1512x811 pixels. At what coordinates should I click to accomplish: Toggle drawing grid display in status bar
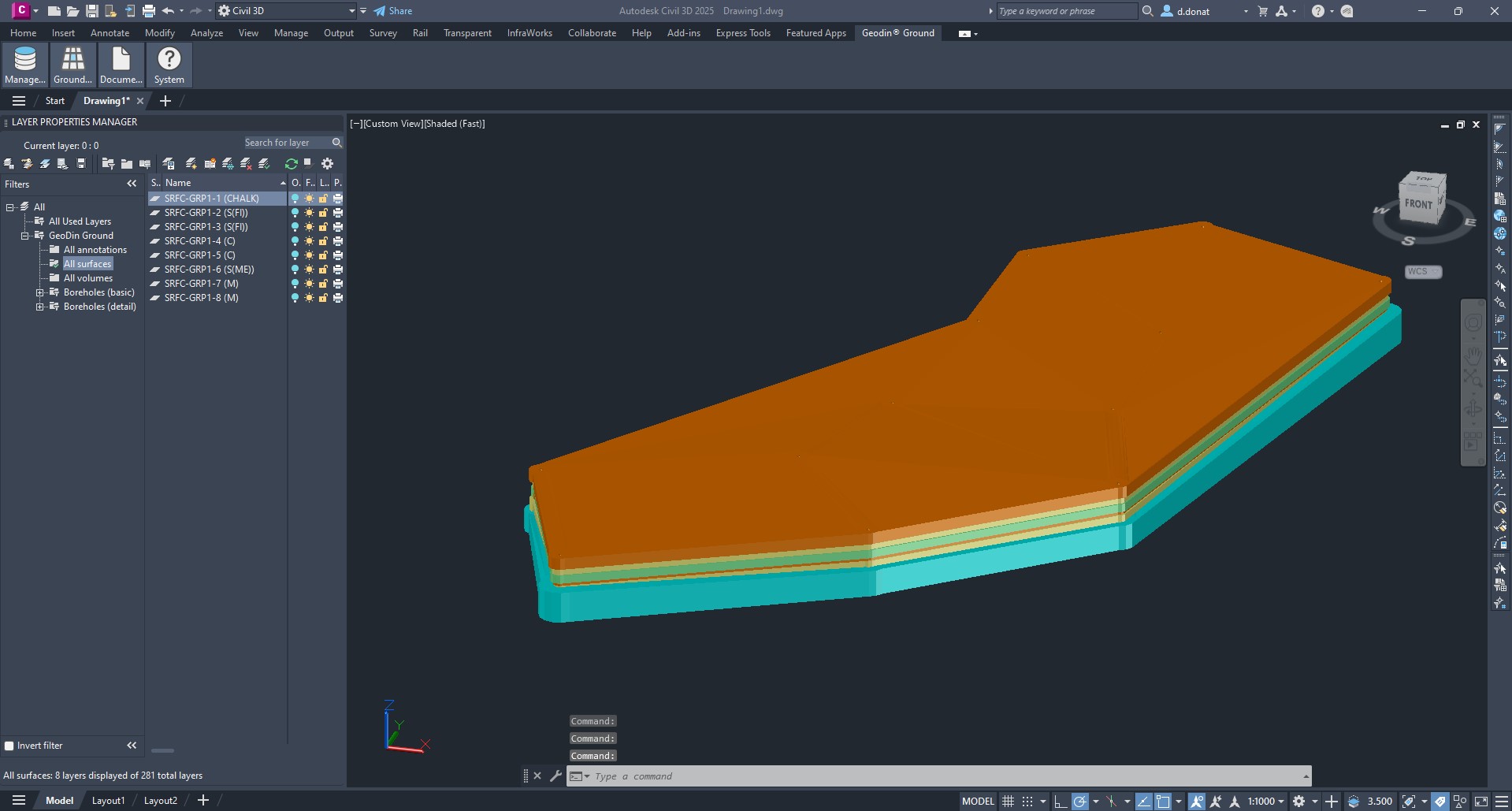click(1008, 801)
